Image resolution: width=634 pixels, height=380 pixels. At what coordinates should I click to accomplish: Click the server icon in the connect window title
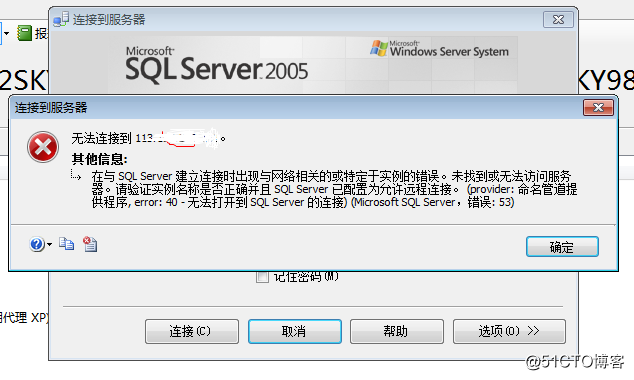pyautogui.click(x=61, y=19)
